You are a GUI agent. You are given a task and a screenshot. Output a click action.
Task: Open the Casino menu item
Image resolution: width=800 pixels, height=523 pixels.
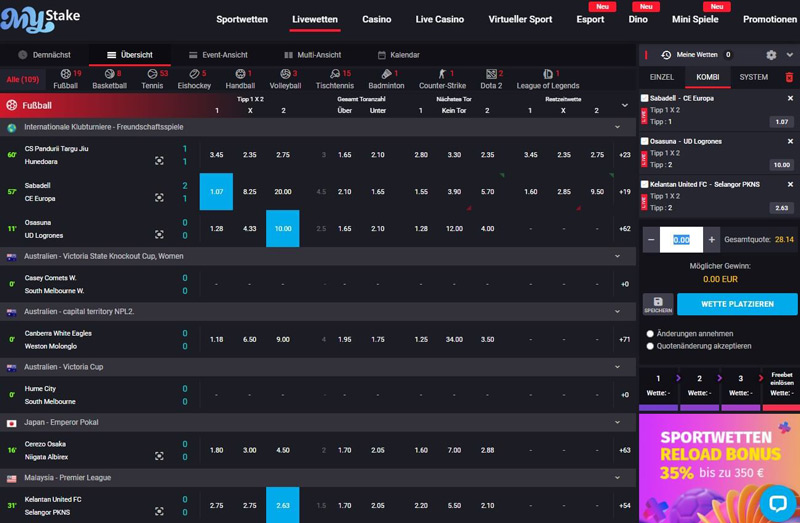click(377, 19)
